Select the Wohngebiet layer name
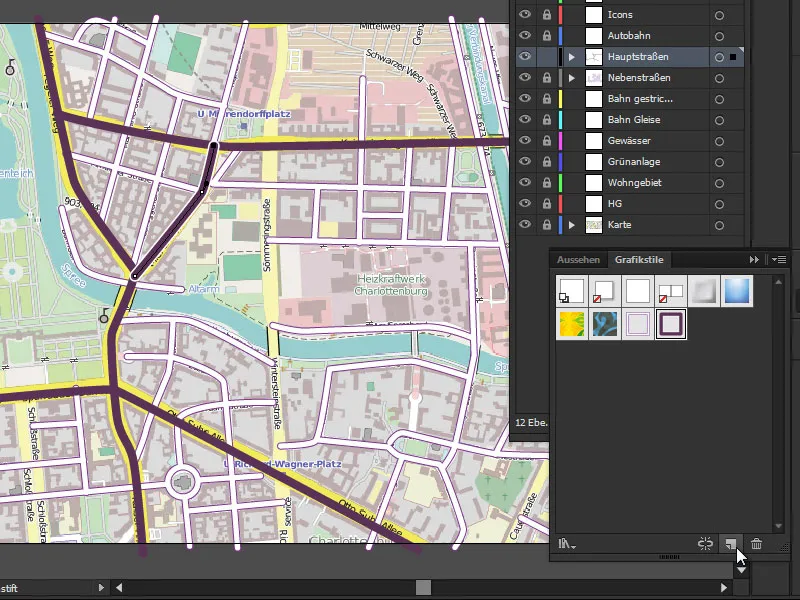 (634, 183)
